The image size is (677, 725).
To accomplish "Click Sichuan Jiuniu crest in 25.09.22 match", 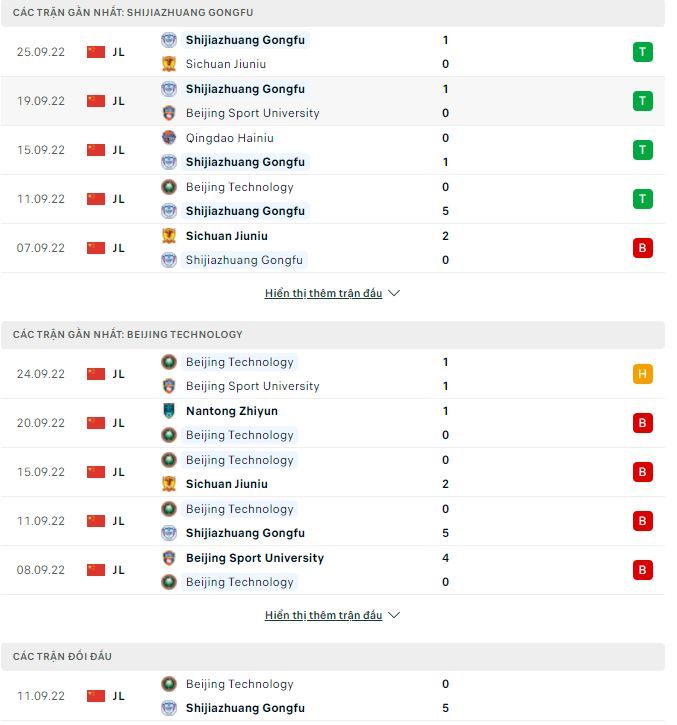I will tap(169, 64).
